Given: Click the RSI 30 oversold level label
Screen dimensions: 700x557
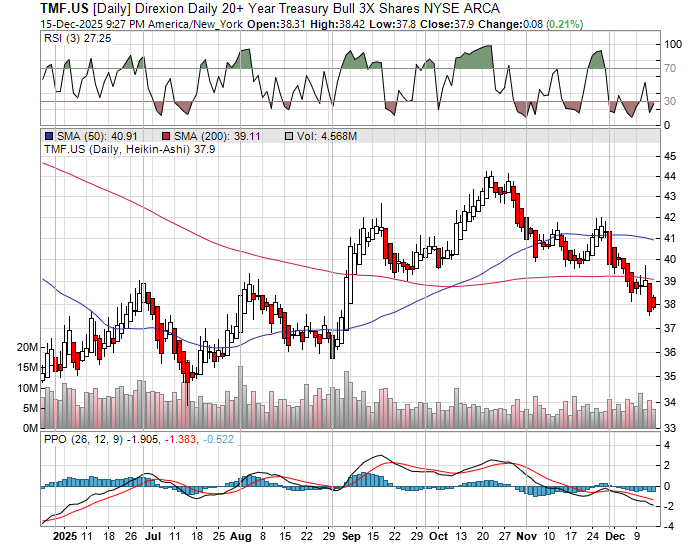Looking at the screenshot, I should click(670, 101).
